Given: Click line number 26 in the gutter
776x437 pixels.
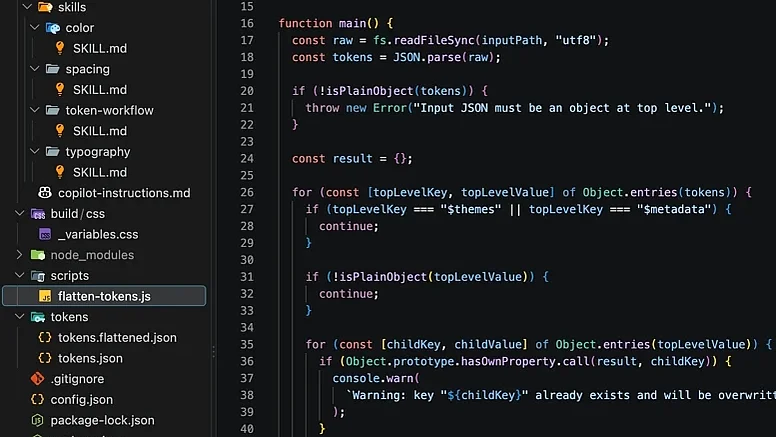Looking at the screenshot, I should (x=246, y=192).
